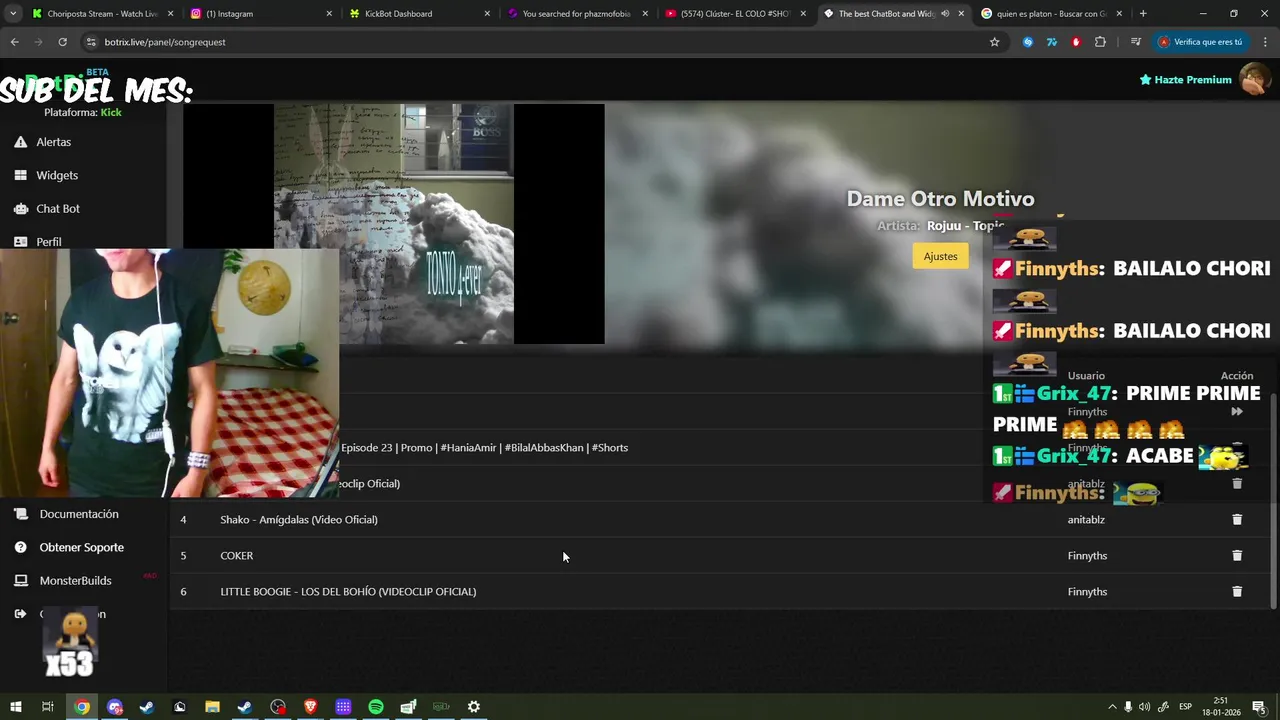The image size is (1280, 720).
Task: Switch to quien es platon Google tab
Action: pyautogui.click(x=1050, y=14)
